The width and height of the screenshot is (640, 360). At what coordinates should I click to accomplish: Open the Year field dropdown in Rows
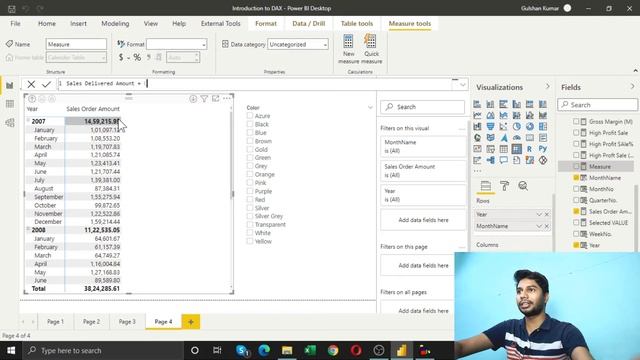[539, 214]
